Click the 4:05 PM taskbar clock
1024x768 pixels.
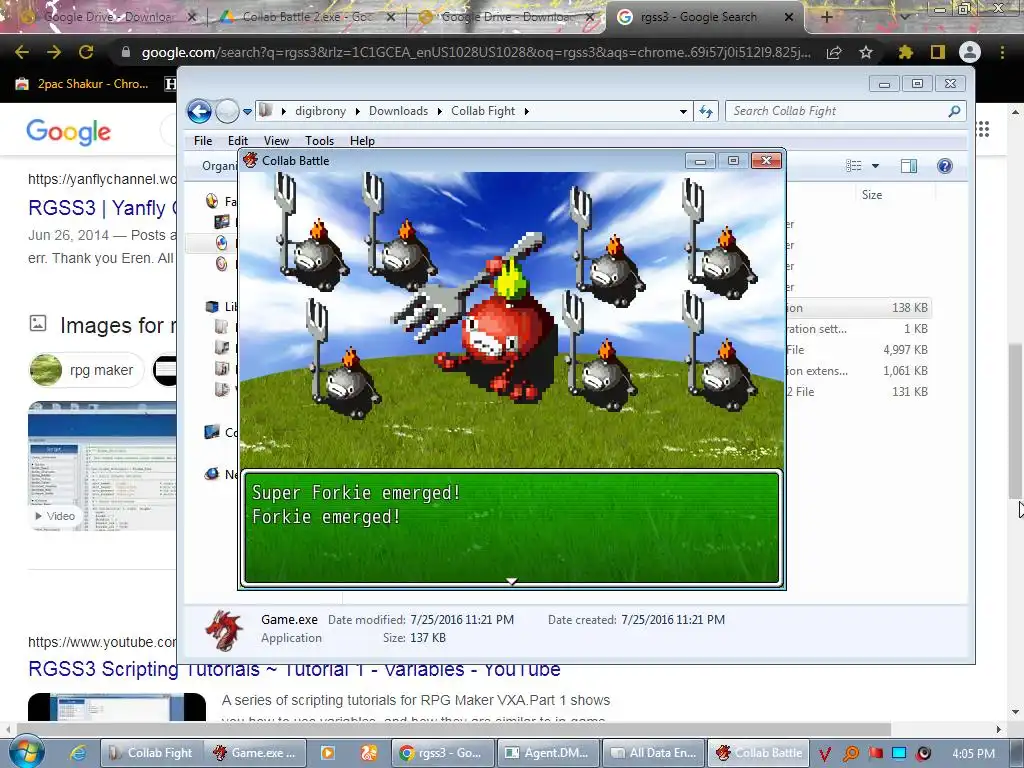click(973, 754)
